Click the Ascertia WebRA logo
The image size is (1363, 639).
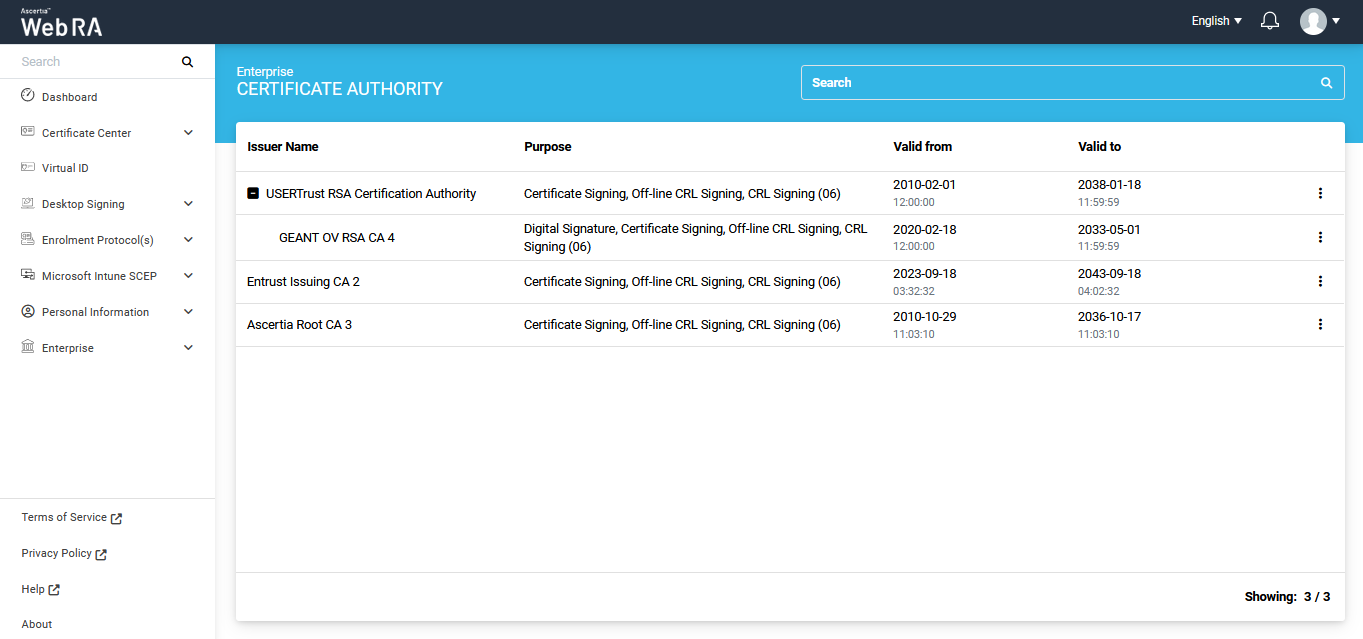[61, 23]
